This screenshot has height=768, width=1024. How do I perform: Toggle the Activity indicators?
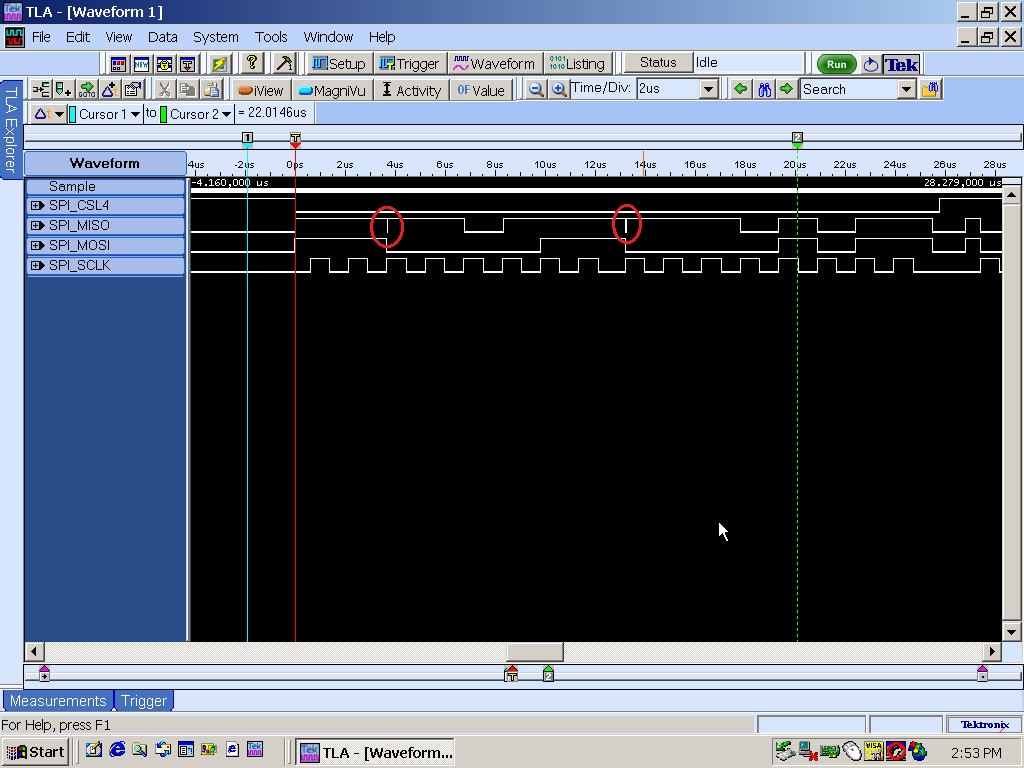[x=411, y=90]
